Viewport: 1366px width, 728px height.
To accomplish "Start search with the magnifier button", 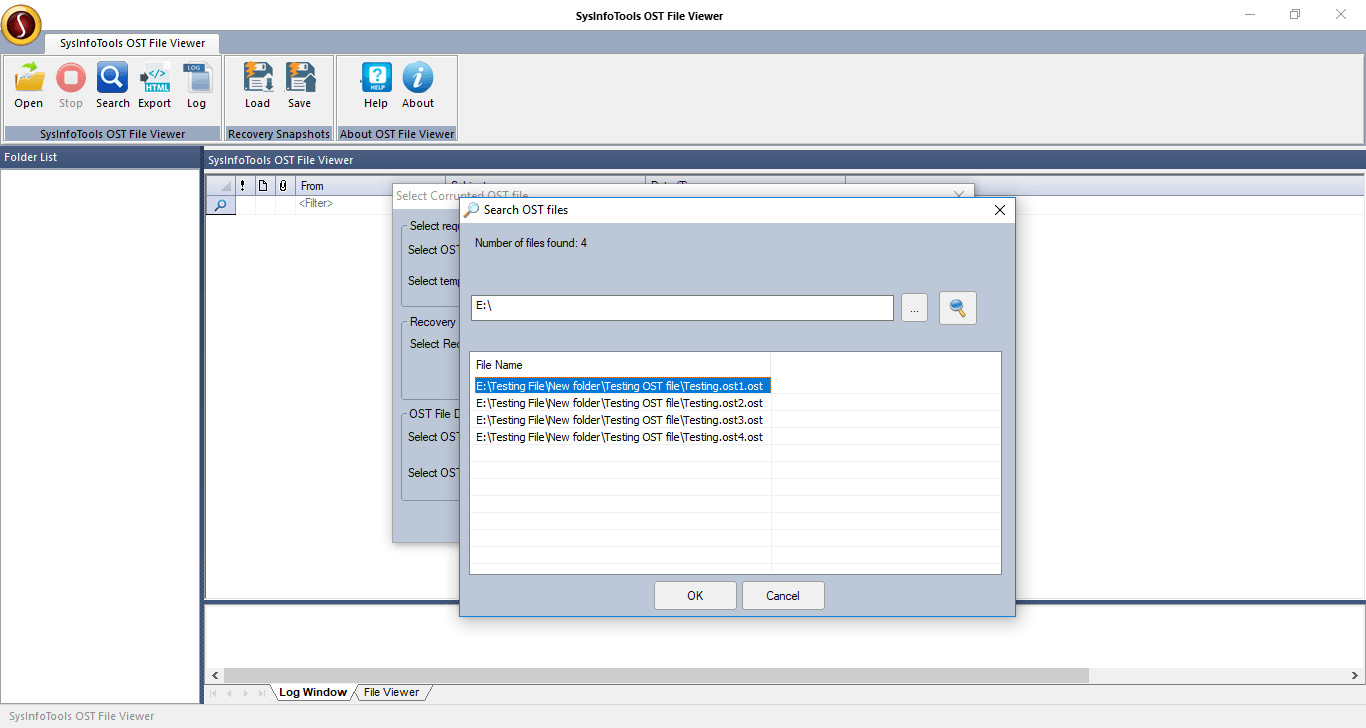I will pyautogui.click(x=958, y=308).
